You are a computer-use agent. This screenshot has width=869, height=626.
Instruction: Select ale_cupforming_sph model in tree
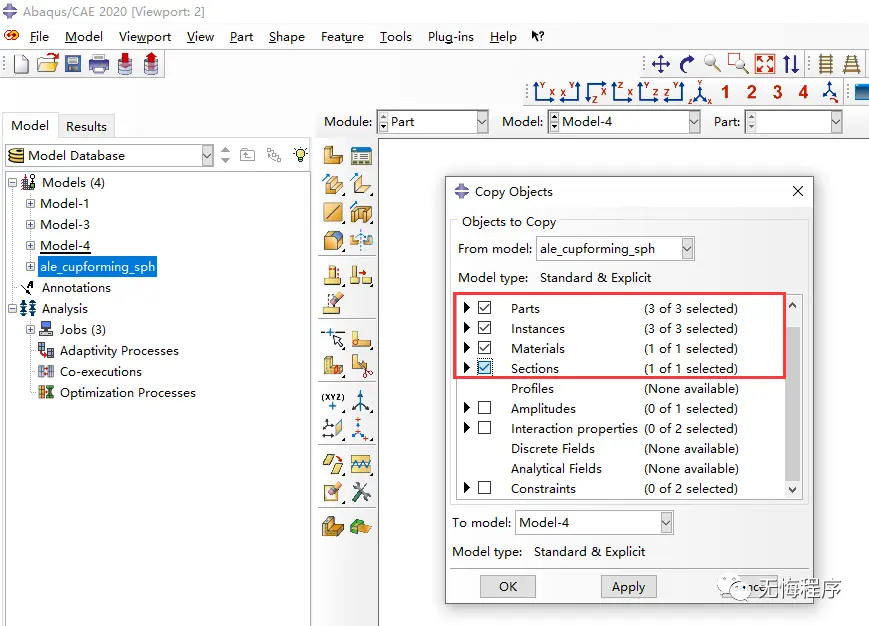pyautogui.click(x=98, y=266)
